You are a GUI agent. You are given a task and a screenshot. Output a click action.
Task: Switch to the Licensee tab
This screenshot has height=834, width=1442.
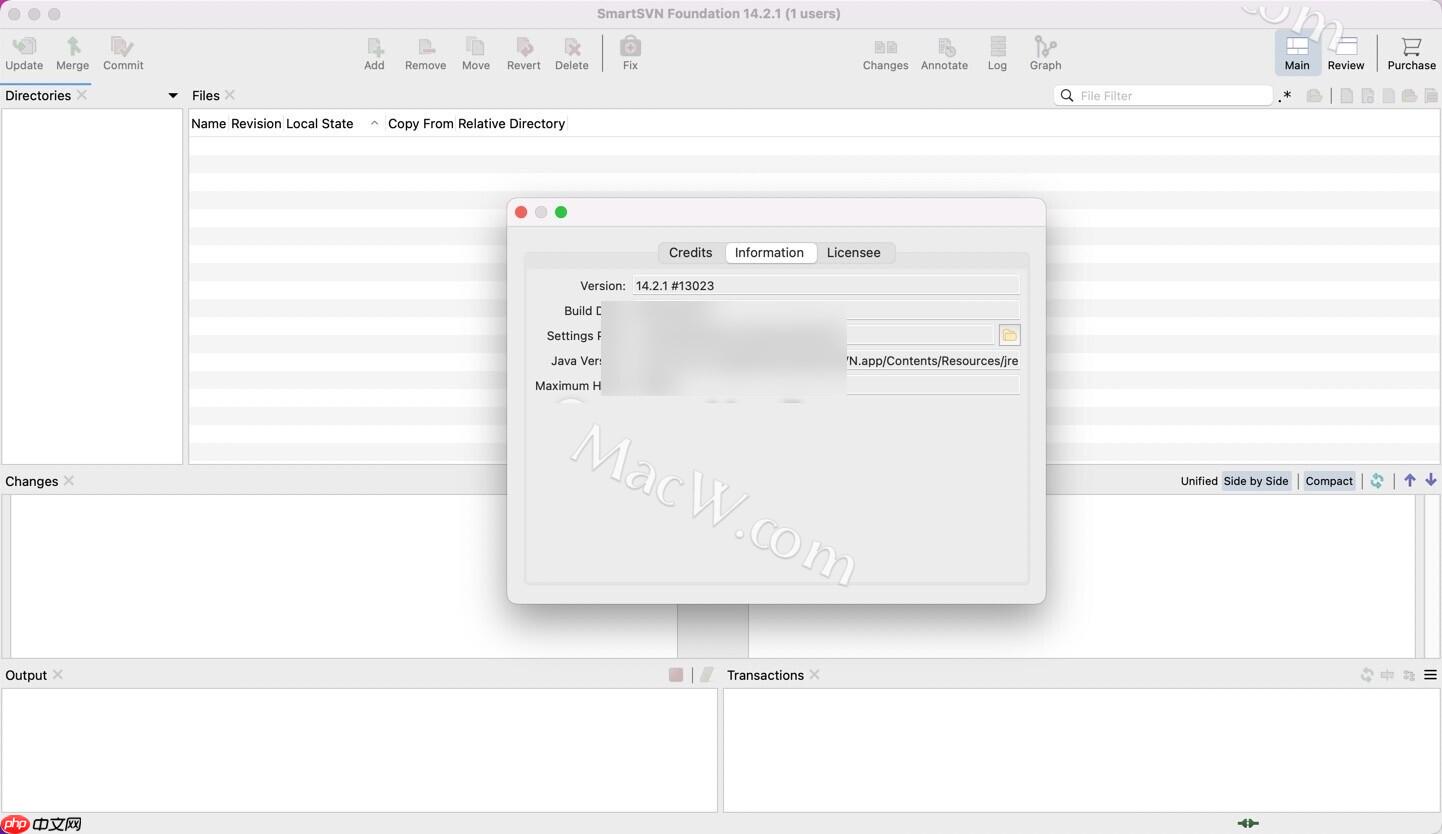853,252
